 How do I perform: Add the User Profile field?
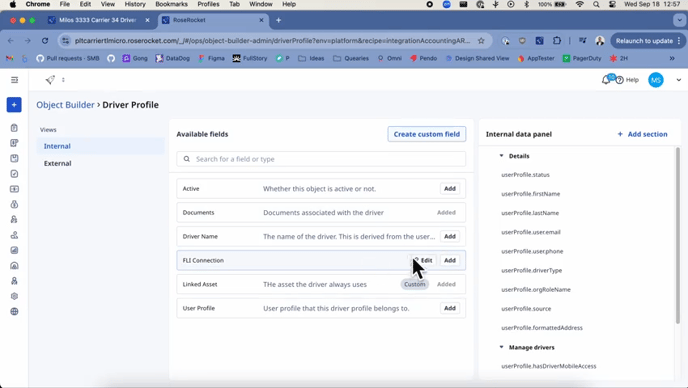(450, 308)
